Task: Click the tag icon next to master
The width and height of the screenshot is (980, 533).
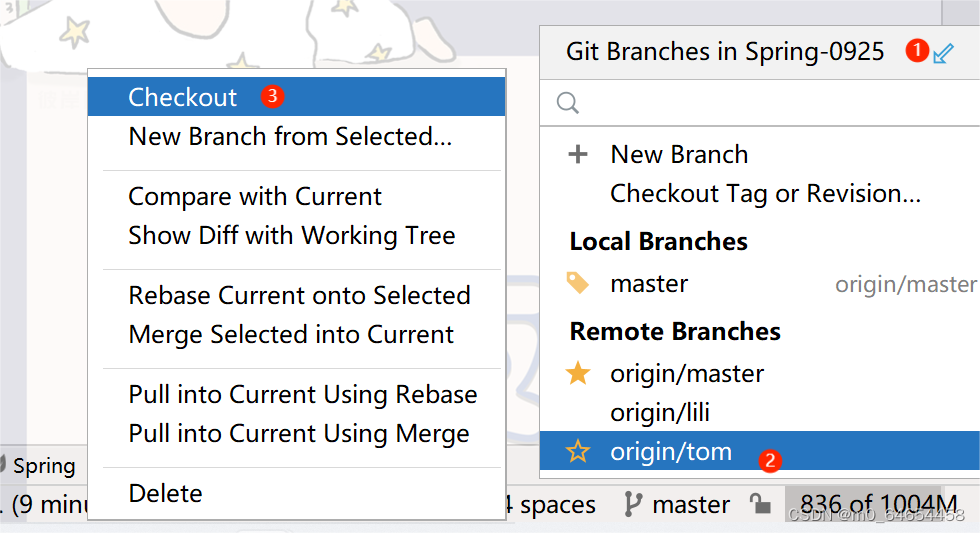Action: [578, 283]
